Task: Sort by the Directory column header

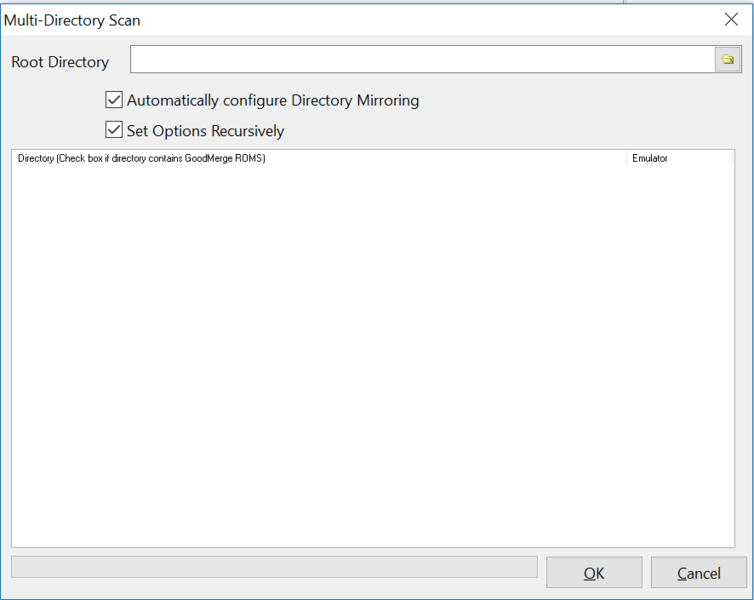Action: click(x=300, y=158)
